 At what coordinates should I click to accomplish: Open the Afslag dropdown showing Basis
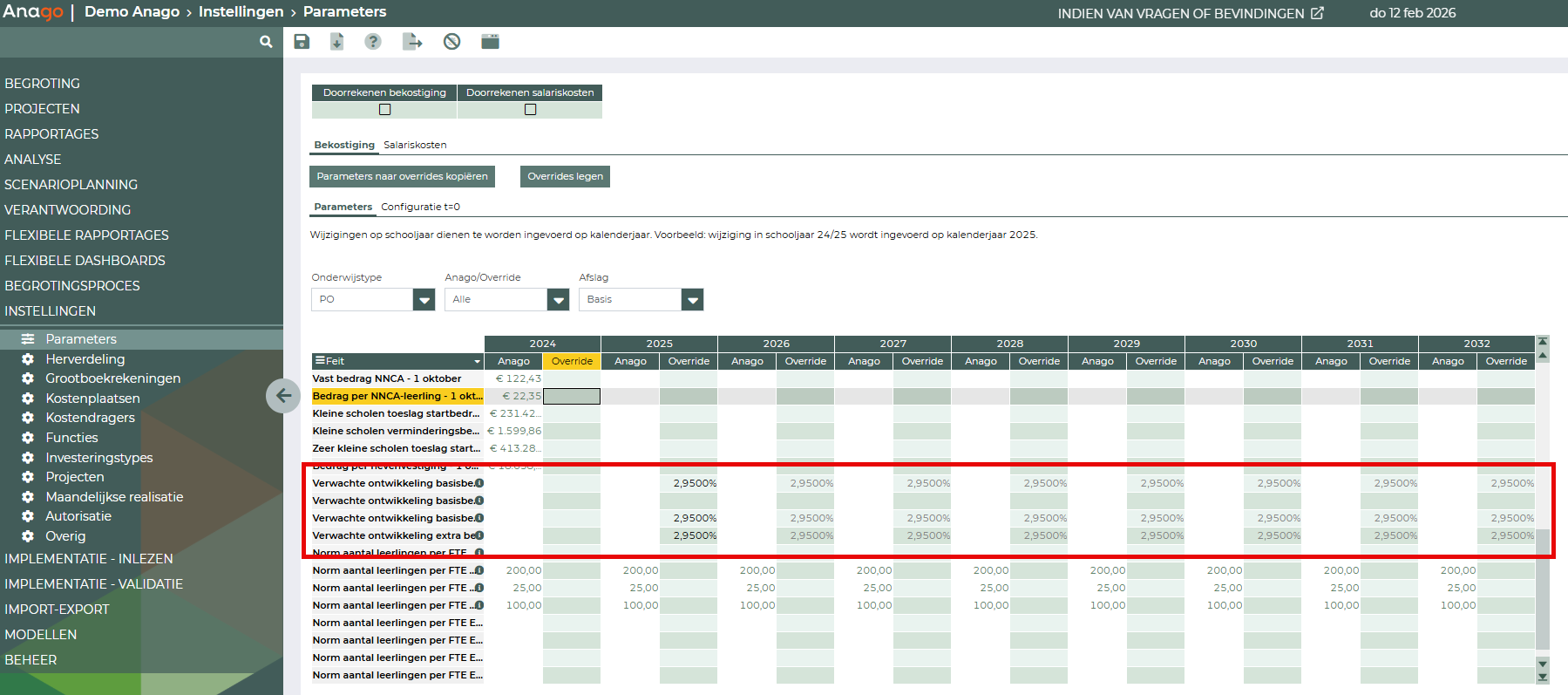coord(692,300)
